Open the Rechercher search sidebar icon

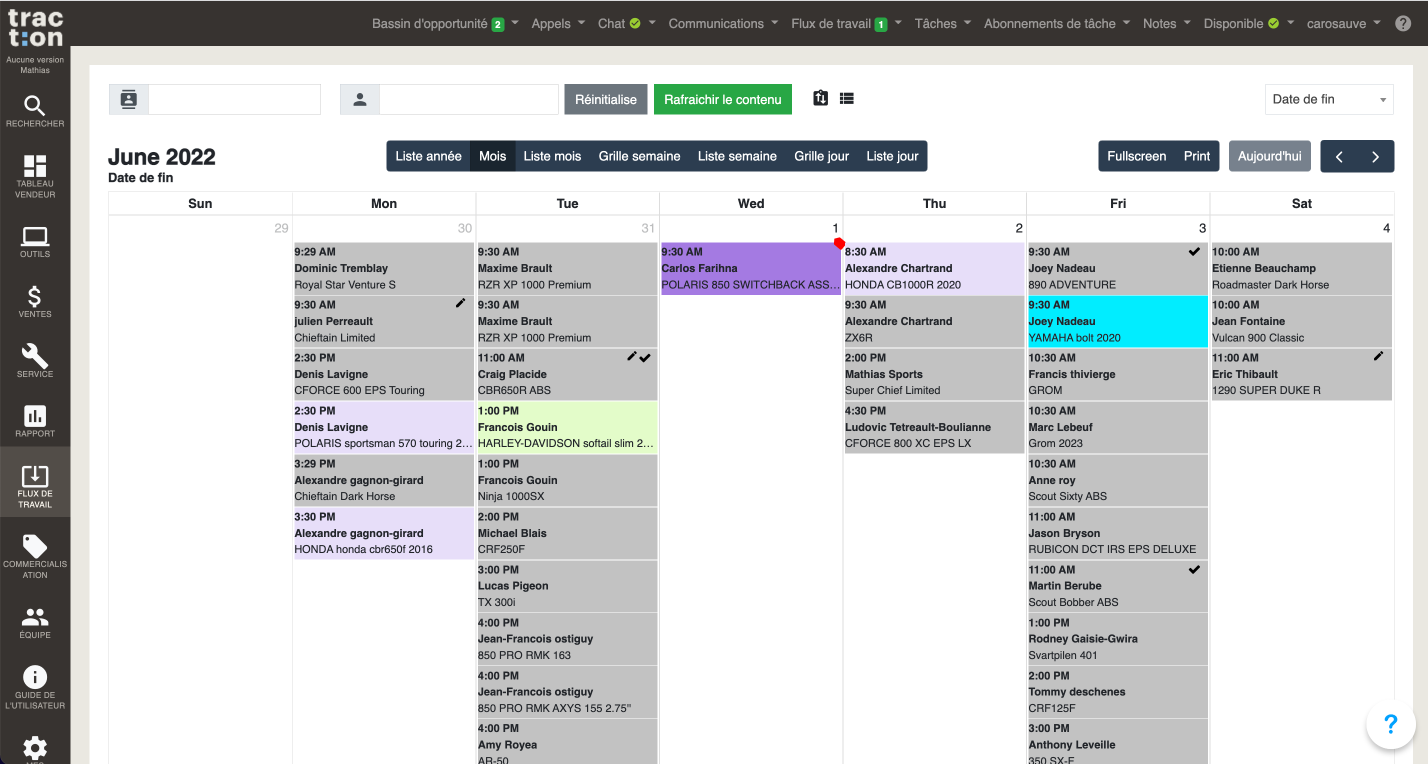(x=35, y=111)
